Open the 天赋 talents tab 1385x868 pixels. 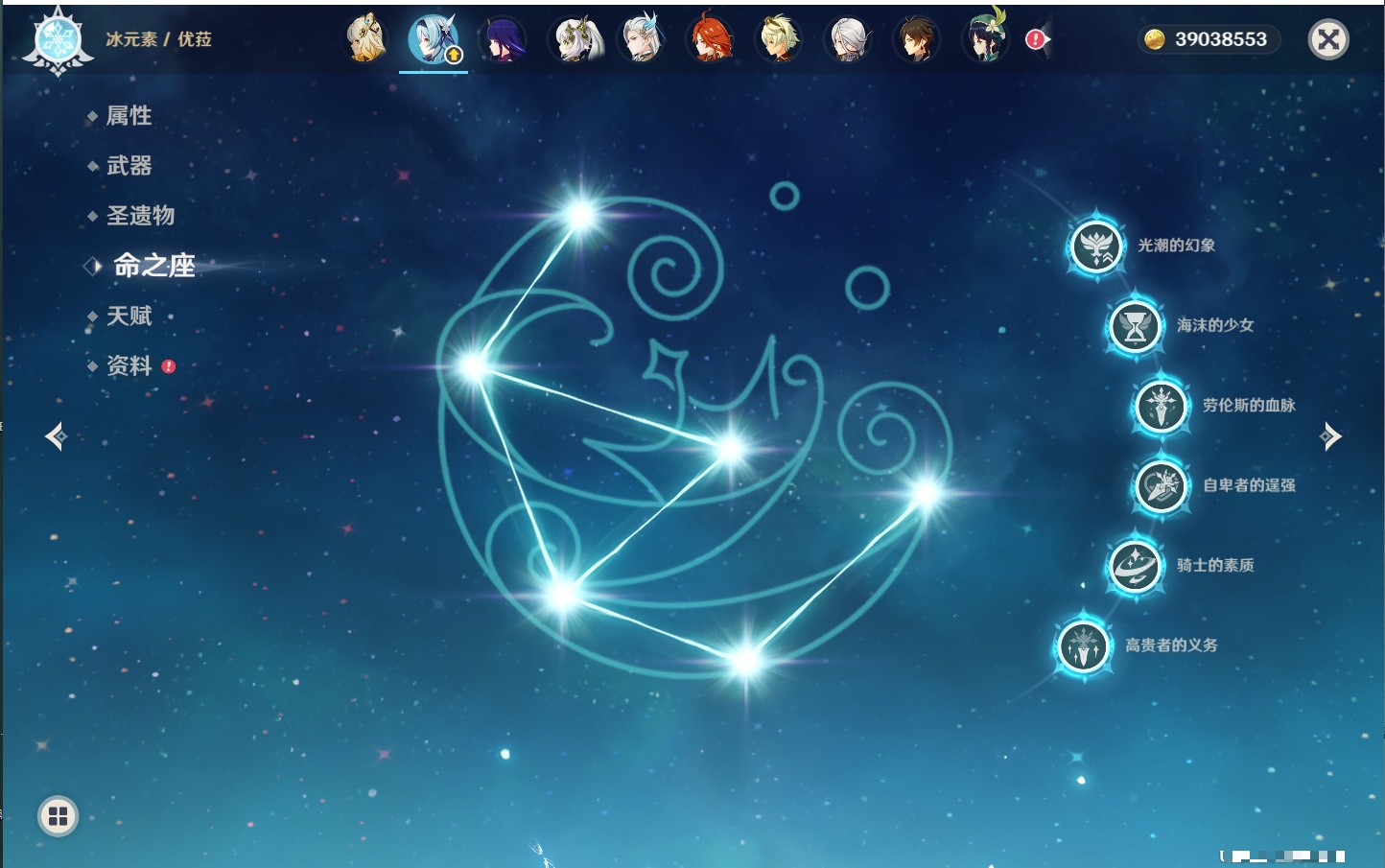[129, 317]
